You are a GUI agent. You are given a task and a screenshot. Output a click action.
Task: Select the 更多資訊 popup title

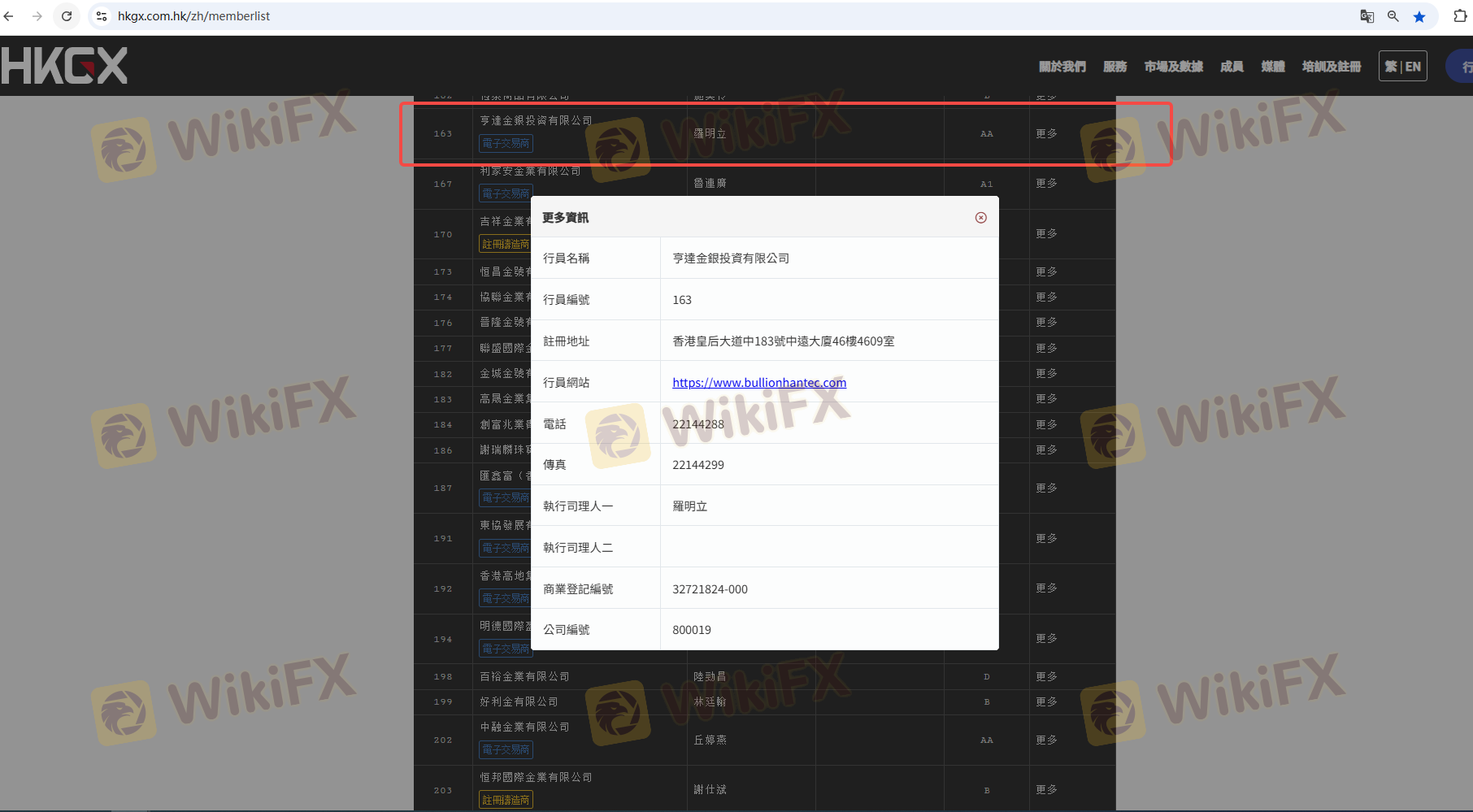[x=566, y=218]
